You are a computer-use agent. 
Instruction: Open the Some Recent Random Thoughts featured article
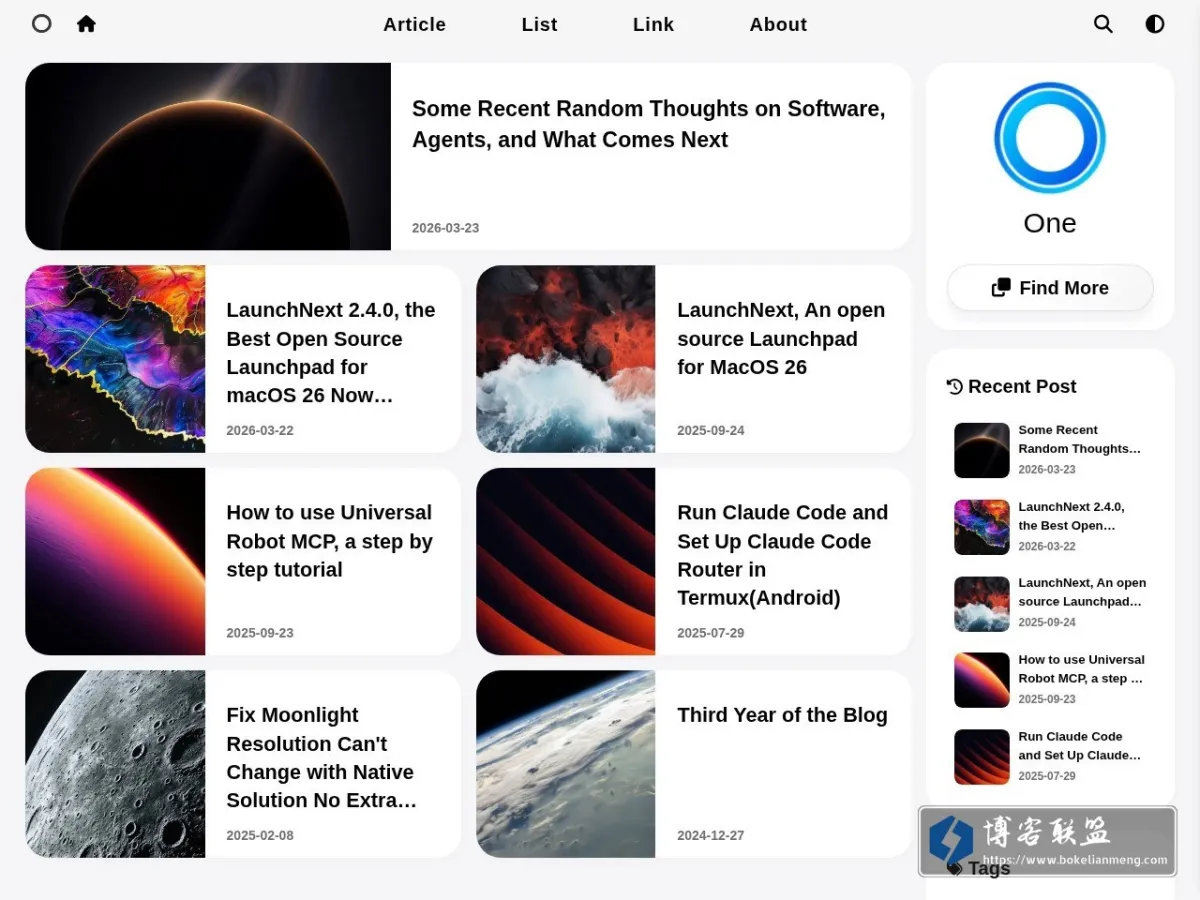649,124
